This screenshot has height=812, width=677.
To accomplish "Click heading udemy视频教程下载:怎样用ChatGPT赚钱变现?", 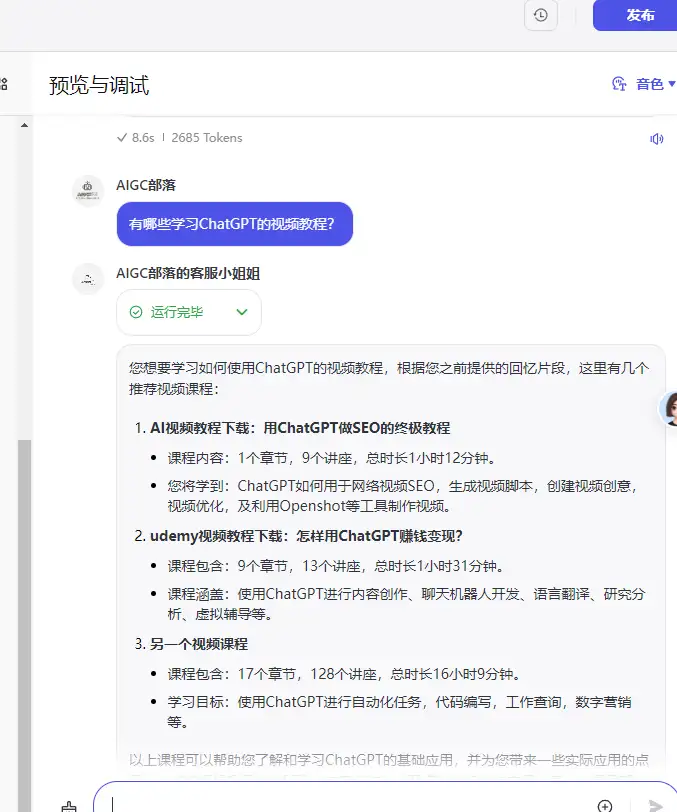I will (x=306, y=536).
